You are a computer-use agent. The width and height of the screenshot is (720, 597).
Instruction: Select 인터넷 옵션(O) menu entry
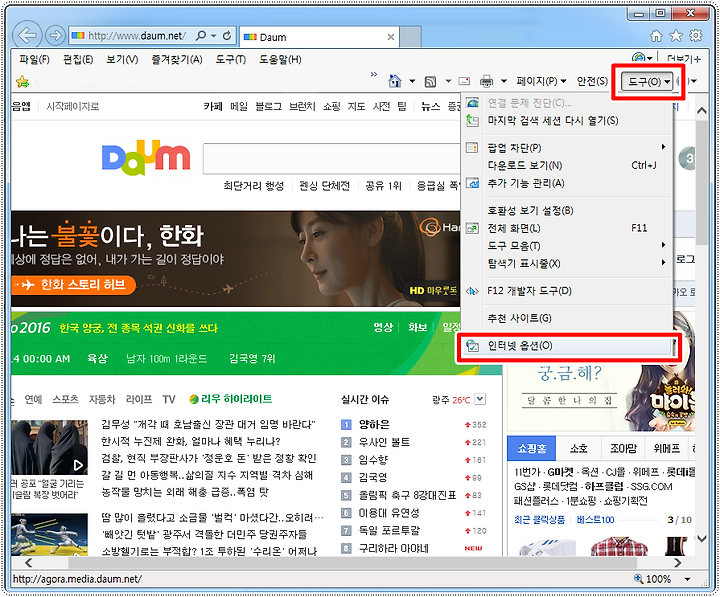[x=568, y=345]
